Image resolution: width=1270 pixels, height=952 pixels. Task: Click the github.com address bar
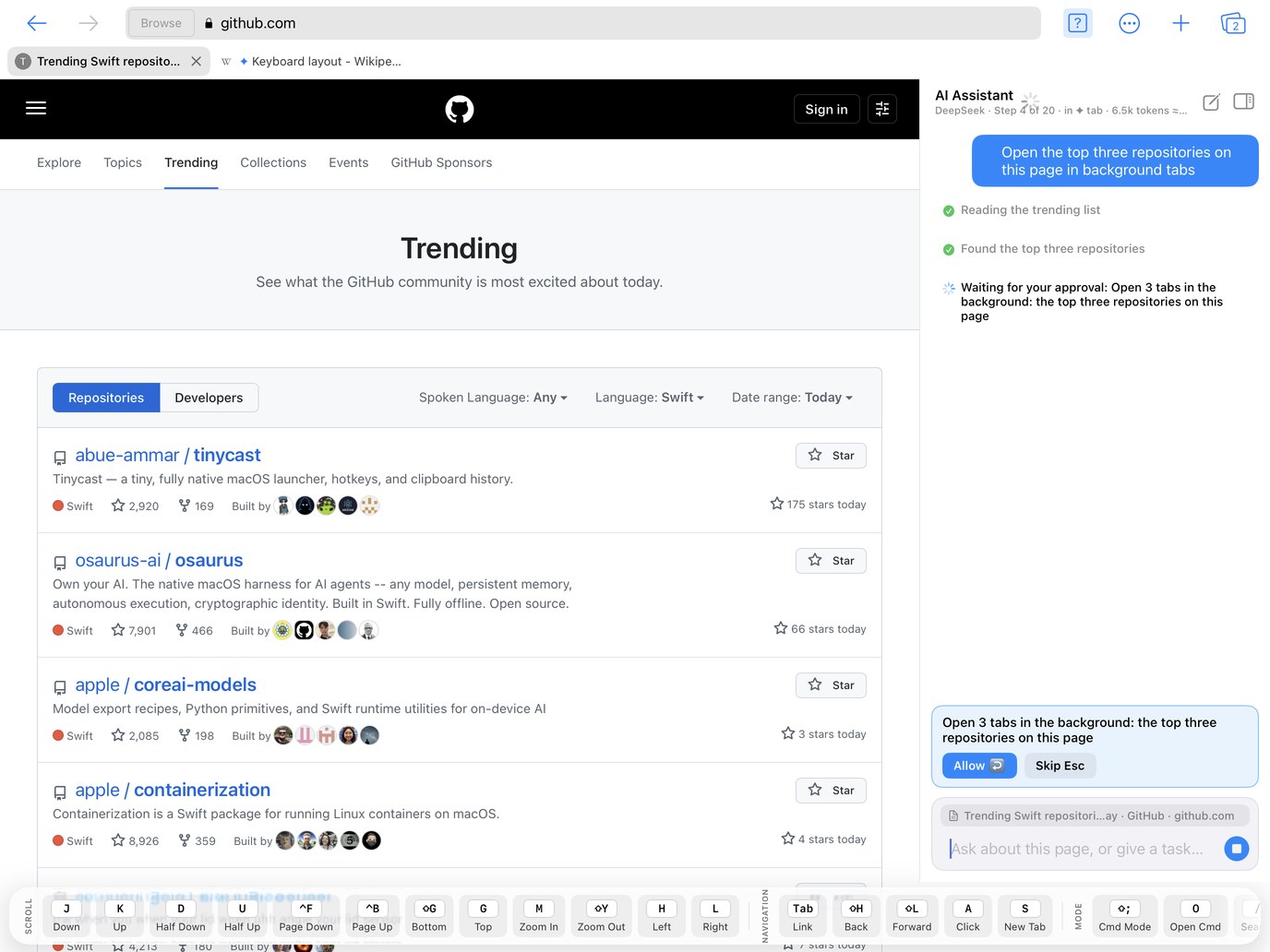583,23
